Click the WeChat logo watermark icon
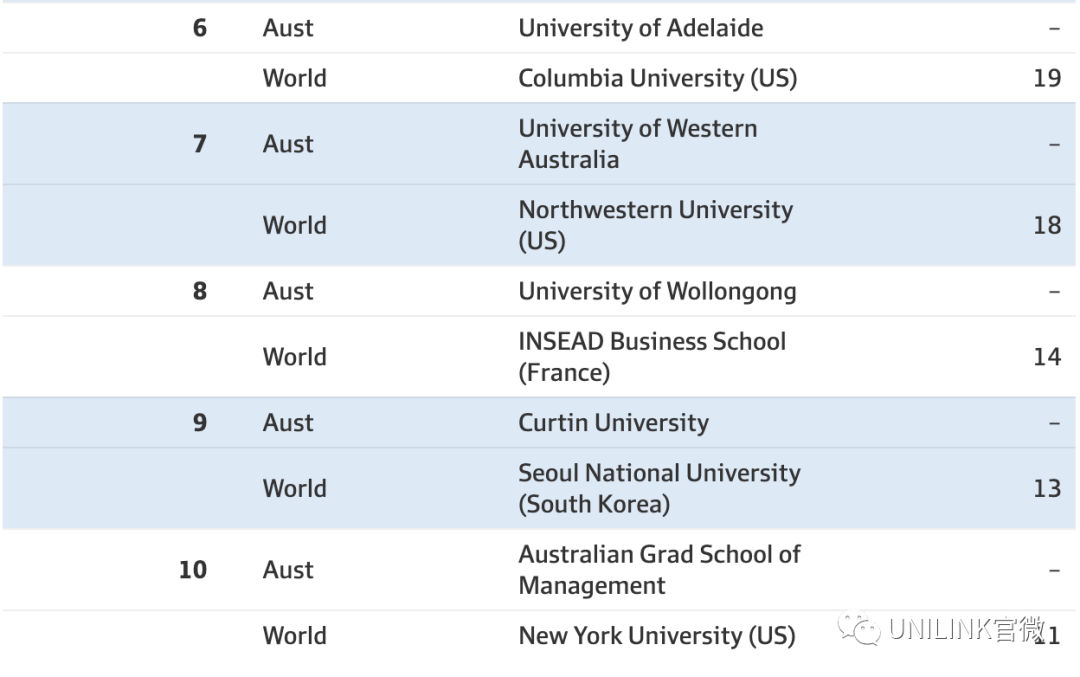1080x677 pixels. pyautogui.click(x=859, y=629)
